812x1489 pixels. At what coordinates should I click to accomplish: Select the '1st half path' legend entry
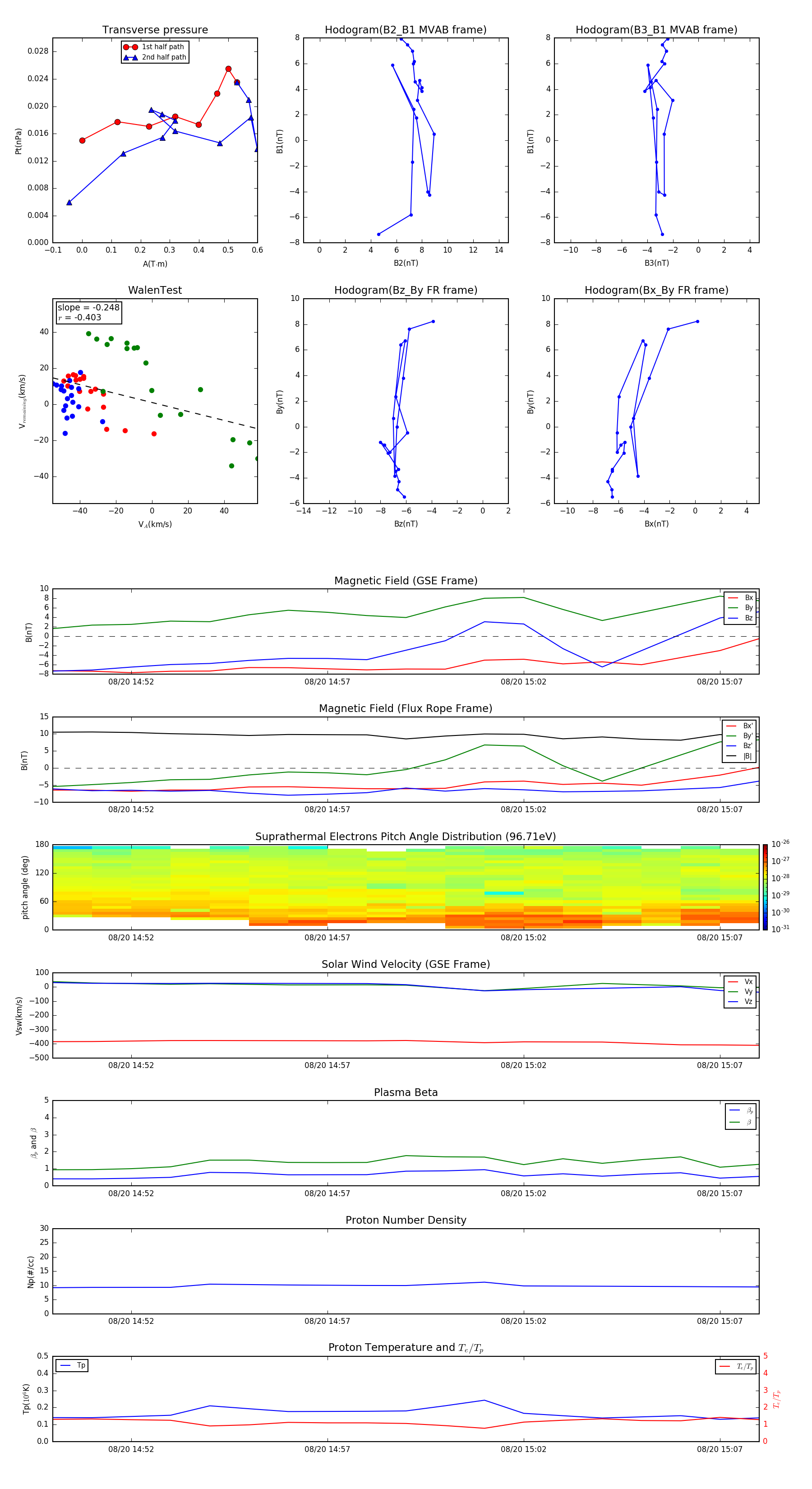click(154, 47)
